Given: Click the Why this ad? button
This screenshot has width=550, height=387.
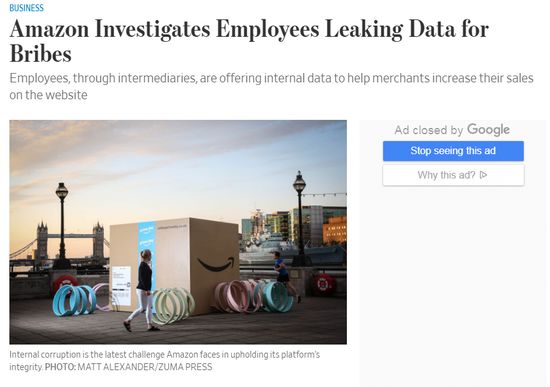Looking at the screenshot, I should point(453,175).
